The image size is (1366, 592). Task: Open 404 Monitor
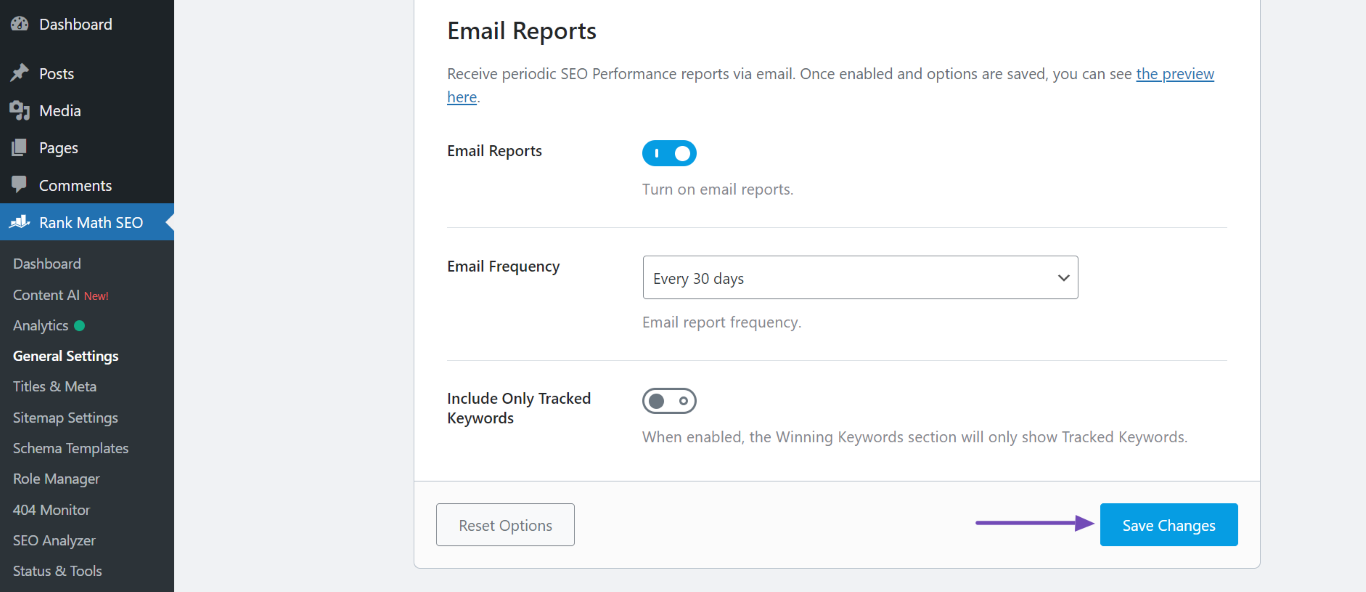51,510
